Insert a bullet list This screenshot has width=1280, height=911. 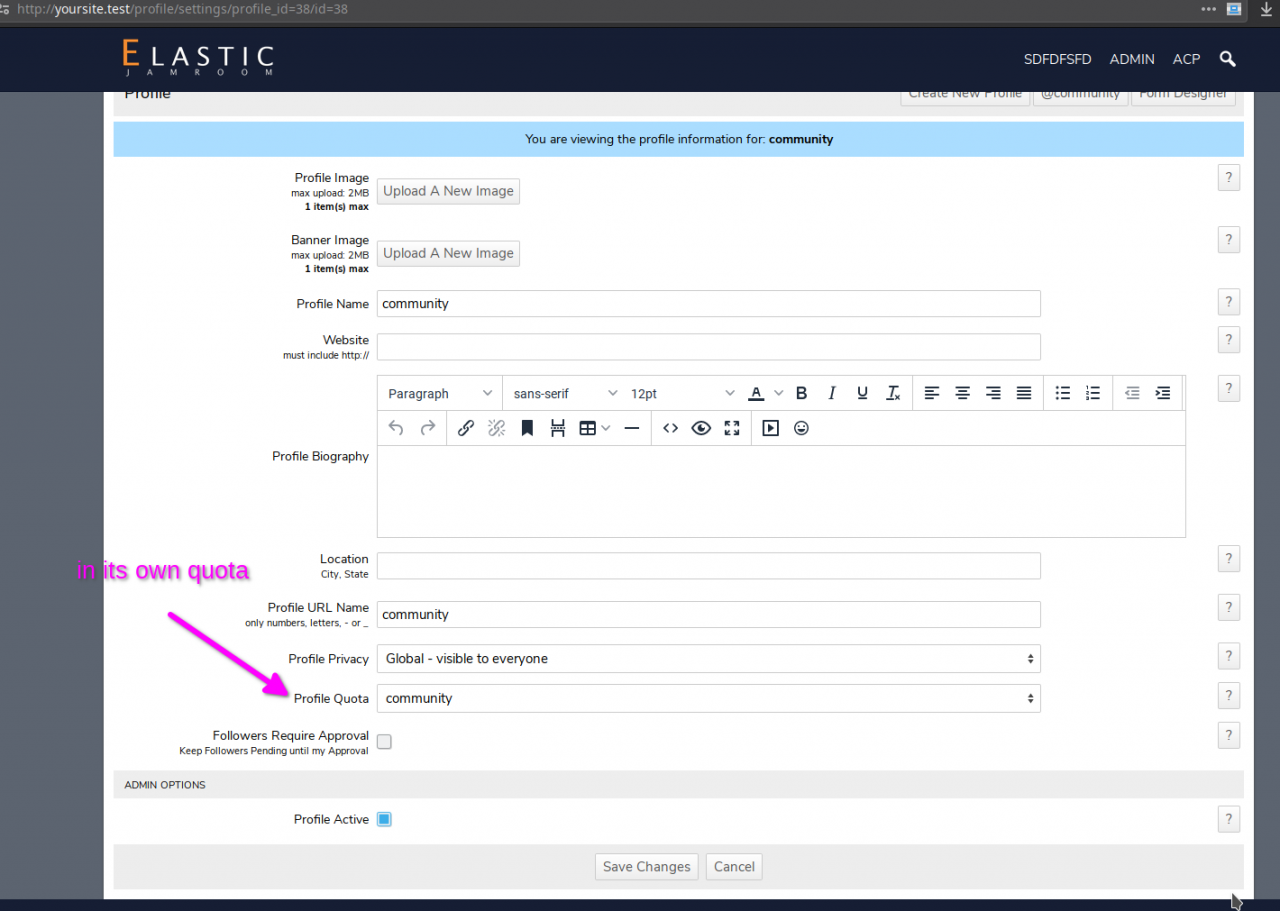(x=1063, y=394)
